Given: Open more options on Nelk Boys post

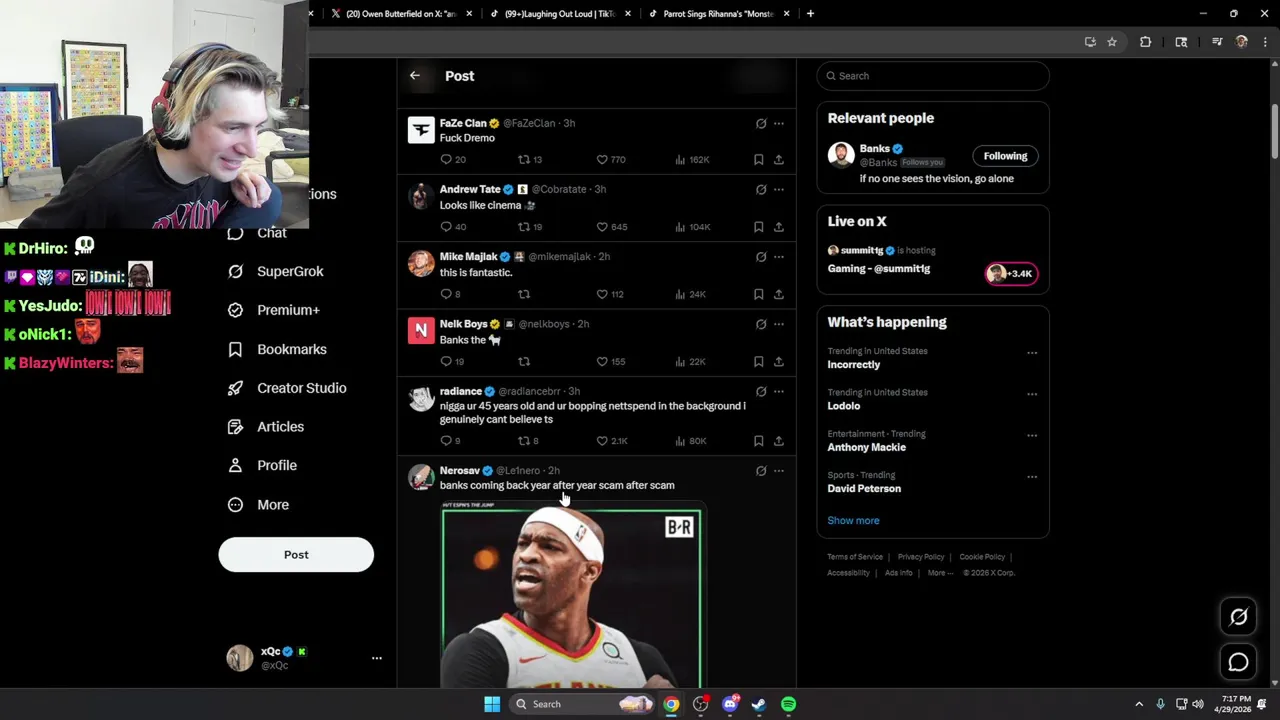Looking at the screenshot, I should [778, 324].
